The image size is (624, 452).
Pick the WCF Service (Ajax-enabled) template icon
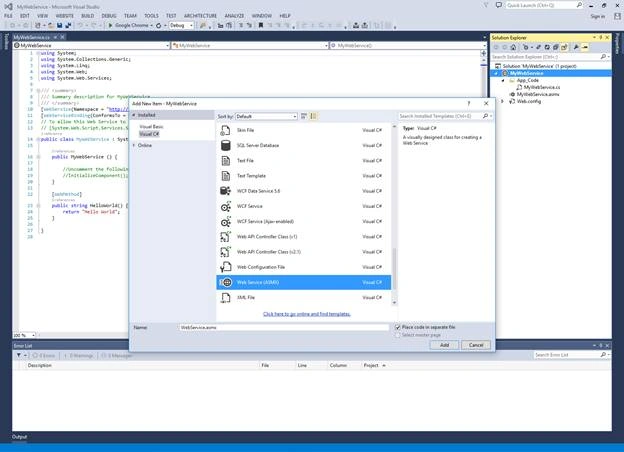coord(226,221)
